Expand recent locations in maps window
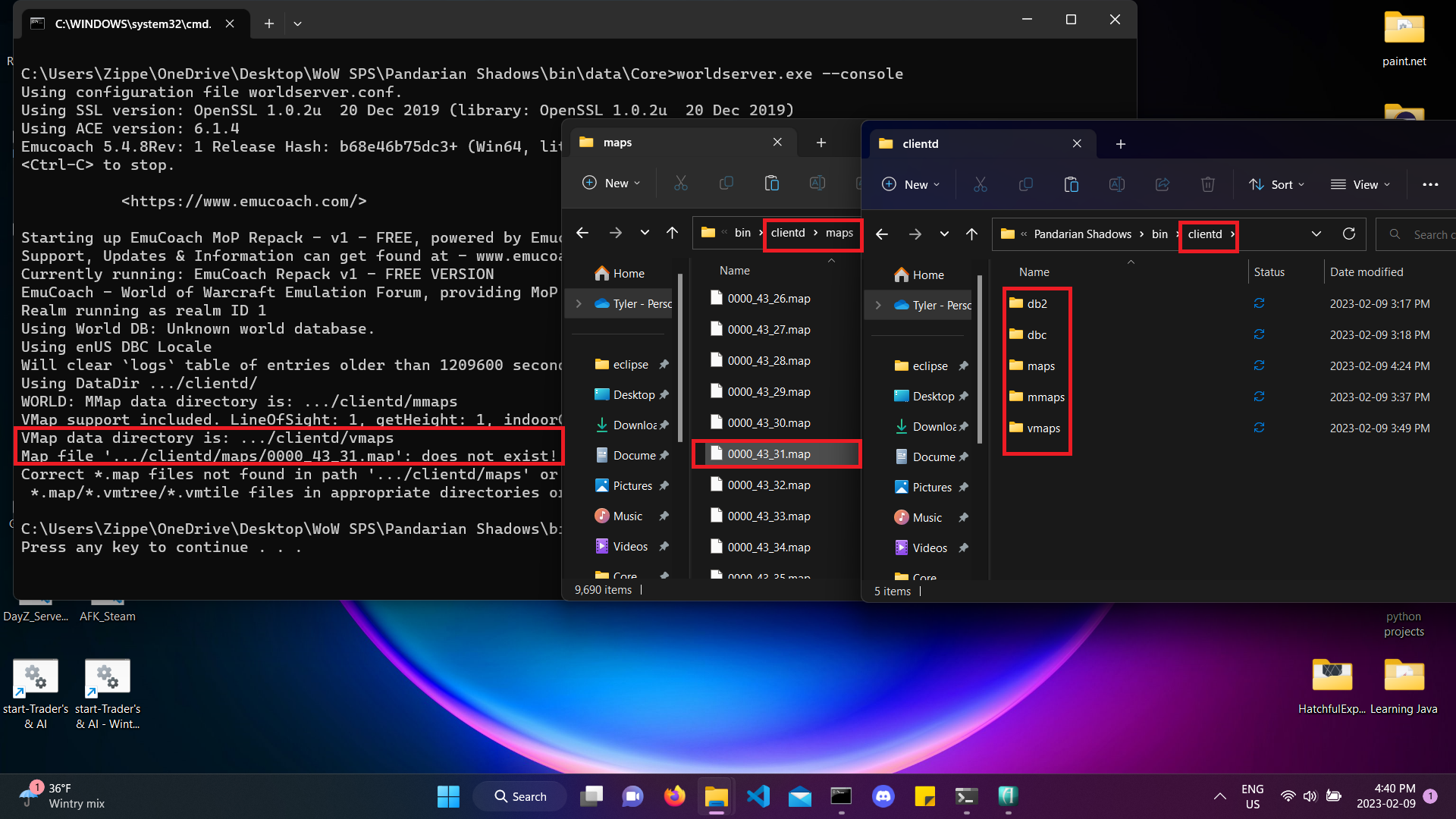 [645, 233]
